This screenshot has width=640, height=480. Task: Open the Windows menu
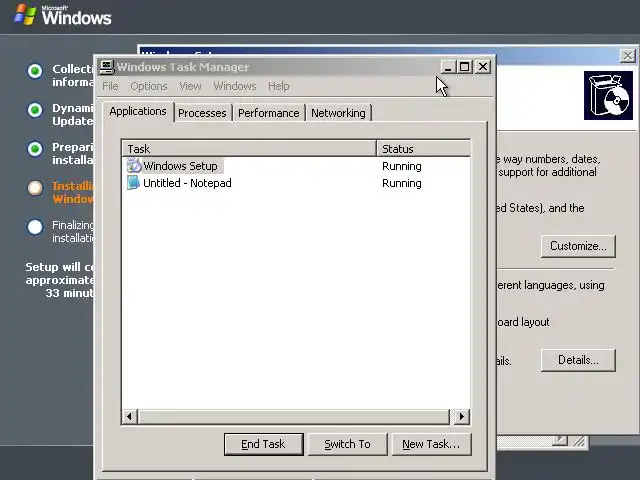point(235,86)
